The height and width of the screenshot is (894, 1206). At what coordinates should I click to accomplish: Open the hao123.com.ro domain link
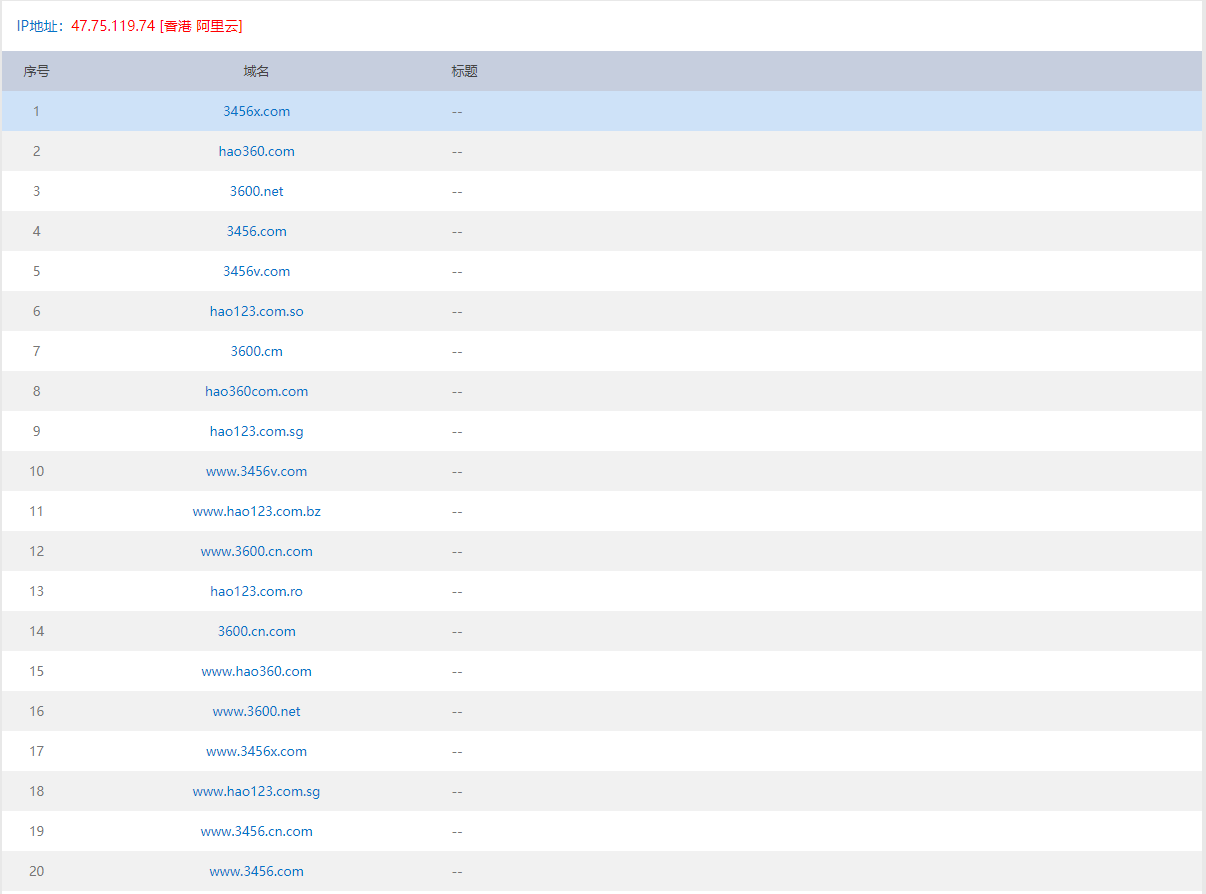[256, 591]
